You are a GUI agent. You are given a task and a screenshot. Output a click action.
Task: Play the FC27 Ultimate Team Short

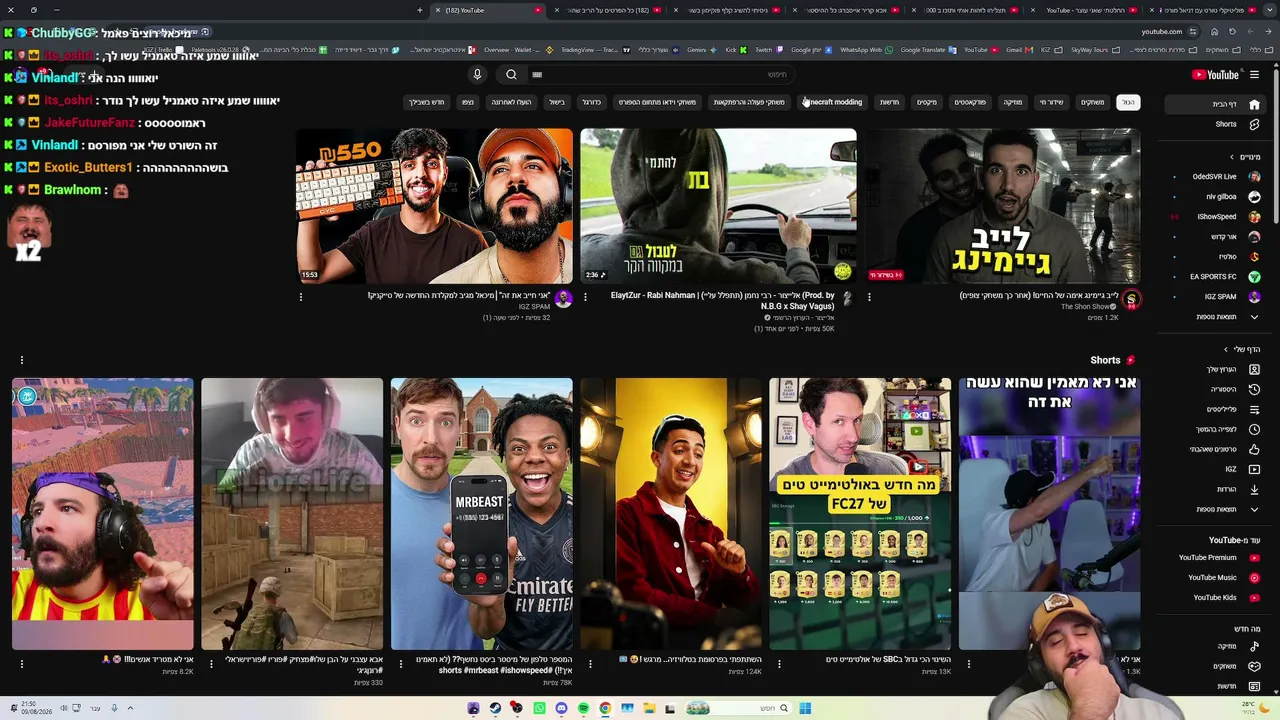coord(860,514)
